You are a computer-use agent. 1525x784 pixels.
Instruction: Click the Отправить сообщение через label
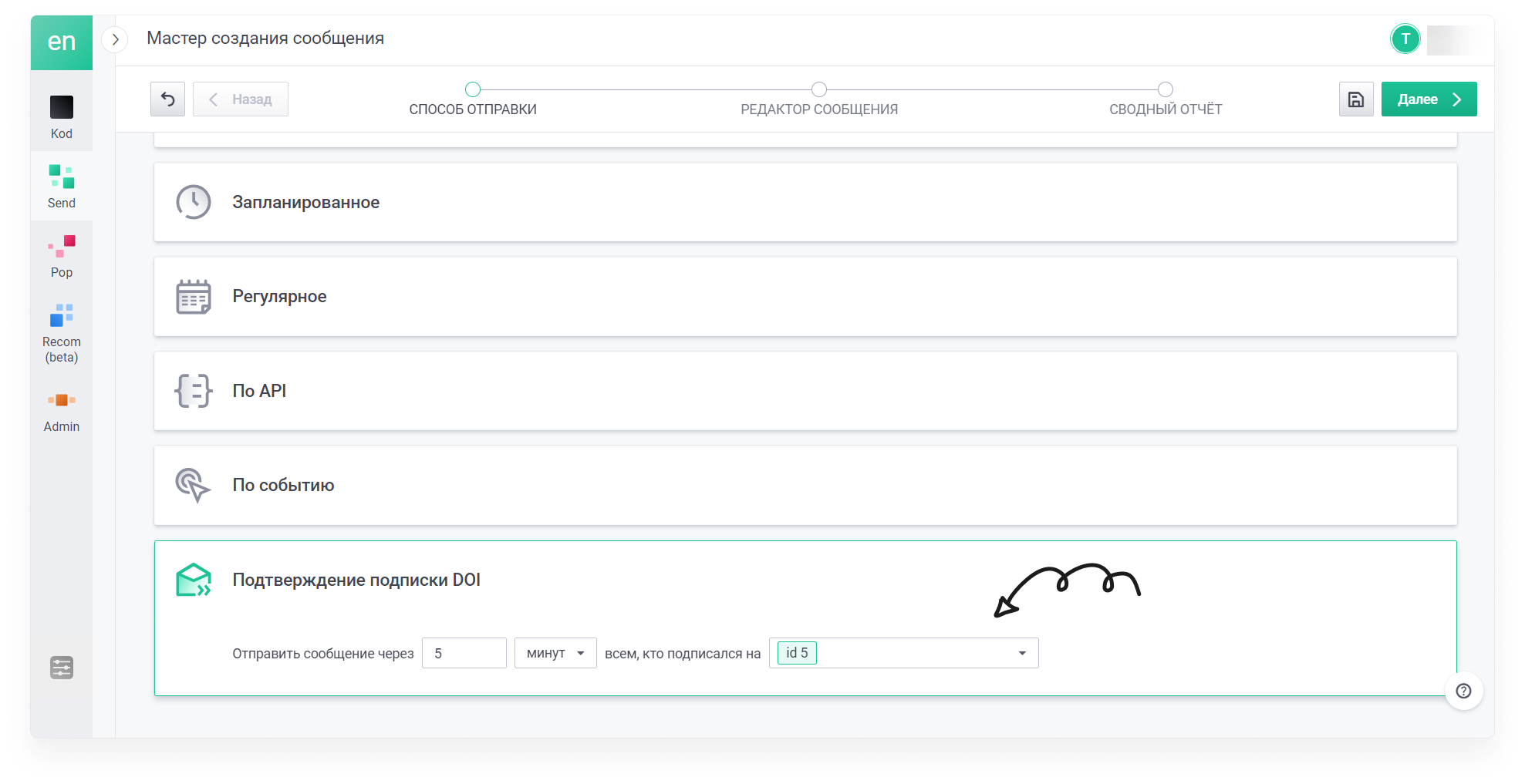[x=323, y=654]
